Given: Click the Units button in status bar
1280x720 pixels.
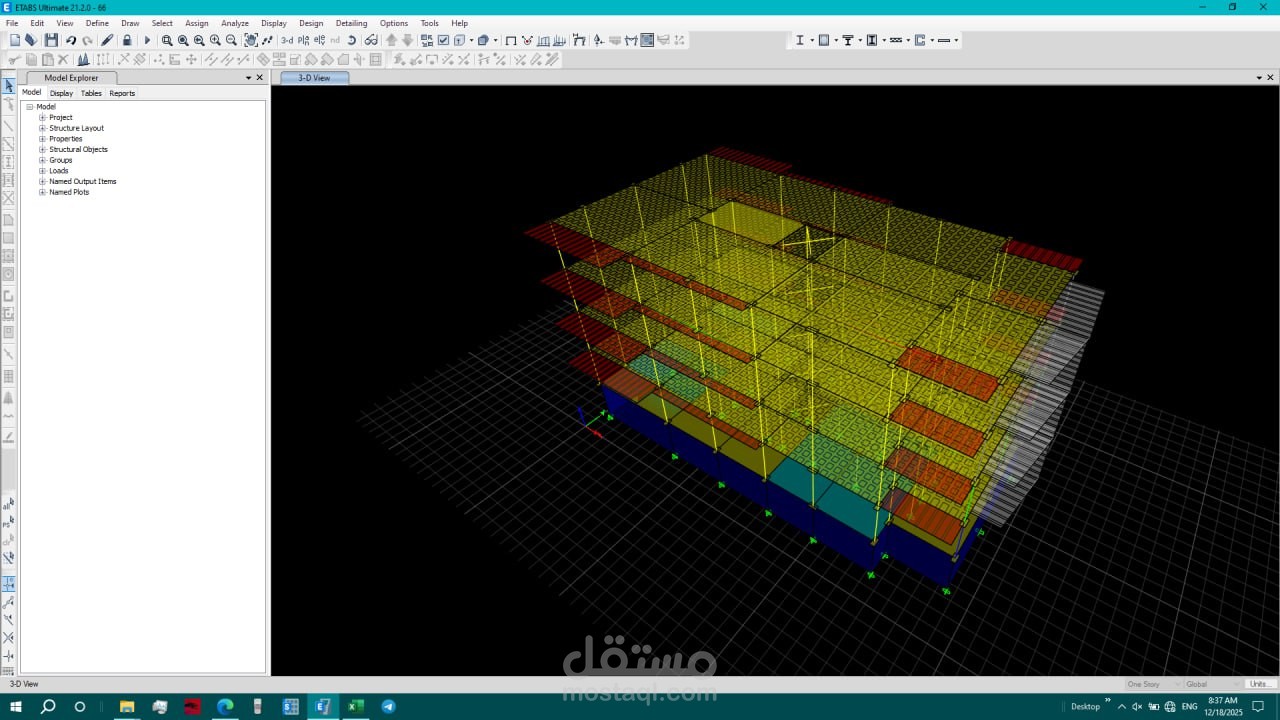Looking at the screenshot, I should (x=1259, y=684).
